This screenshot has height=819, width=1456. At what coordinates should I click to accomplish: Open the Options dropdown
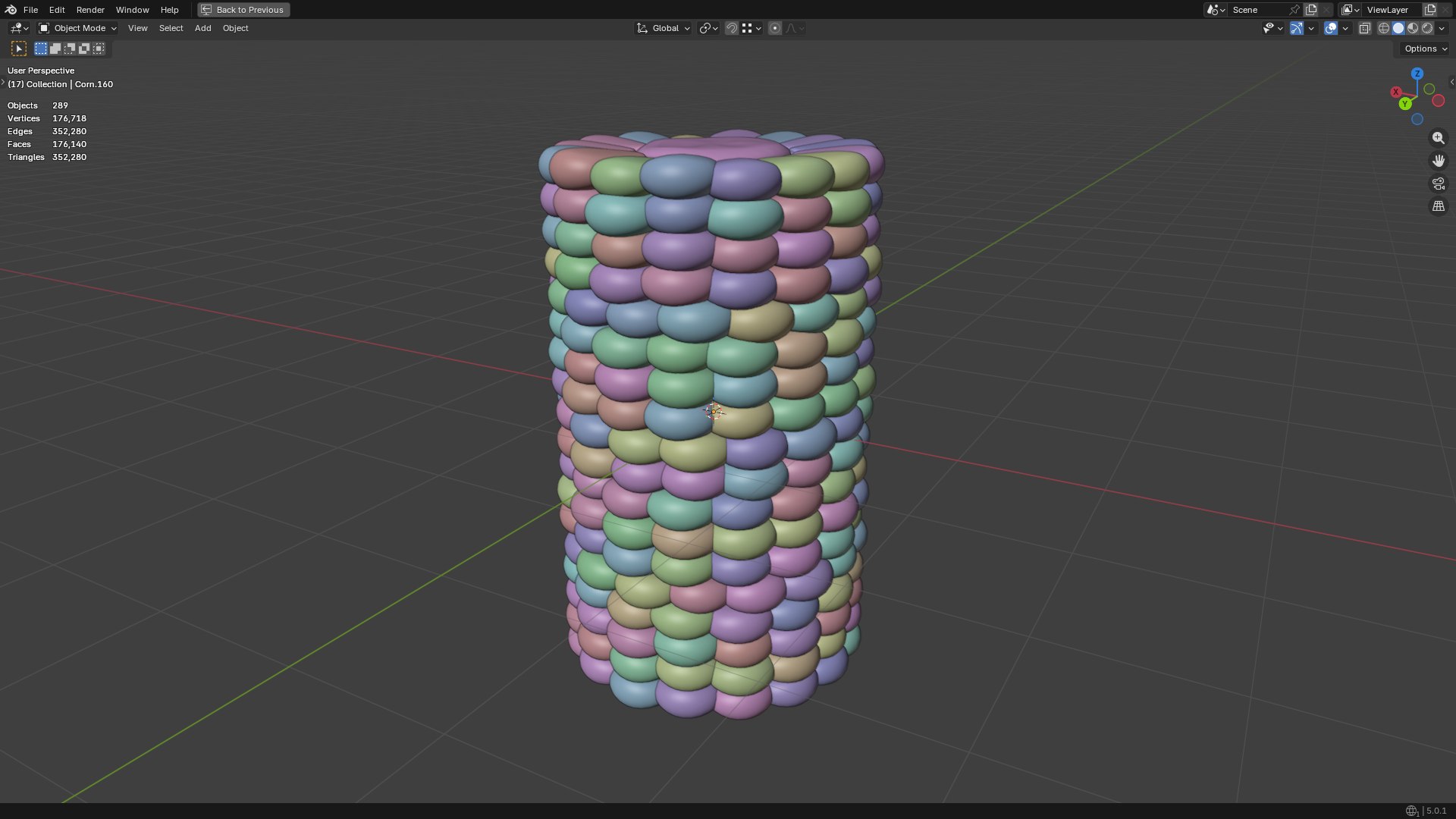[1425, 49]
